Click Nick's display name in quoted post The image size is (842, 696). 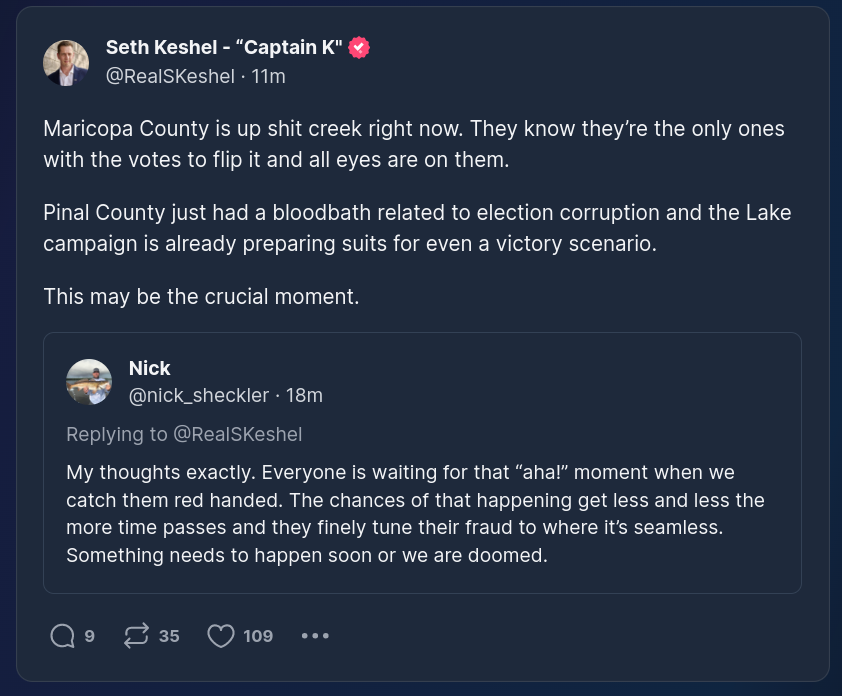pyautogui.click(x=149, y=368)
